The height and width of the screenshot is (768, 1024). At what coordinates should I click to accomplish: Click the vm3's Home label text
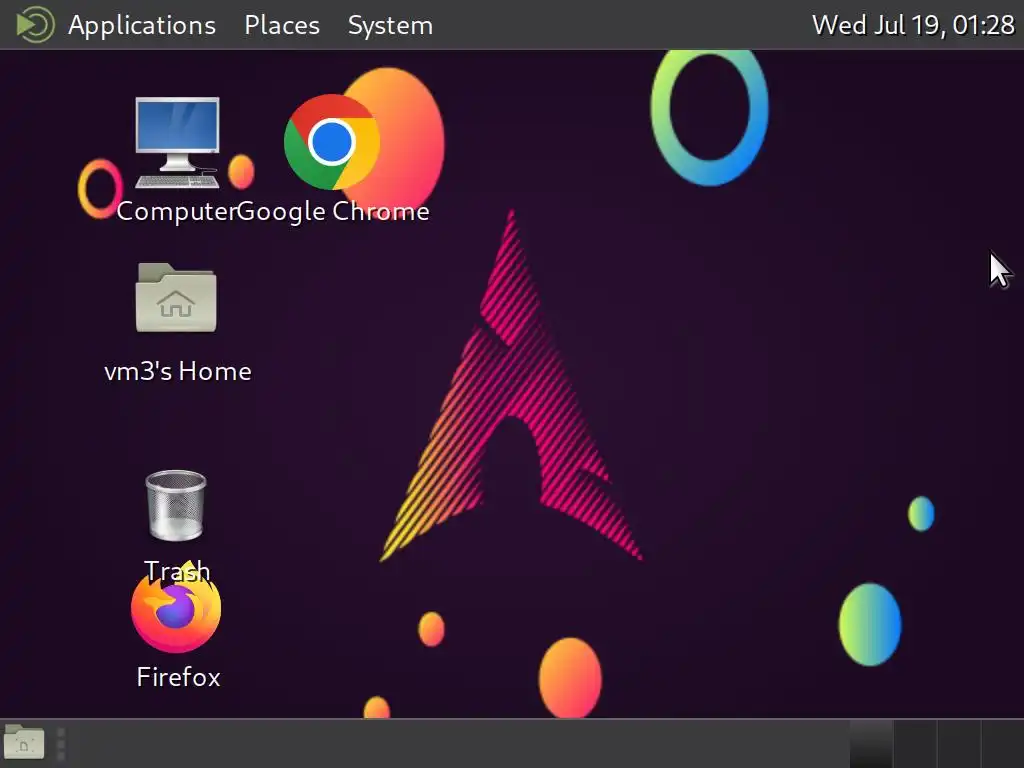click(178, 371)
